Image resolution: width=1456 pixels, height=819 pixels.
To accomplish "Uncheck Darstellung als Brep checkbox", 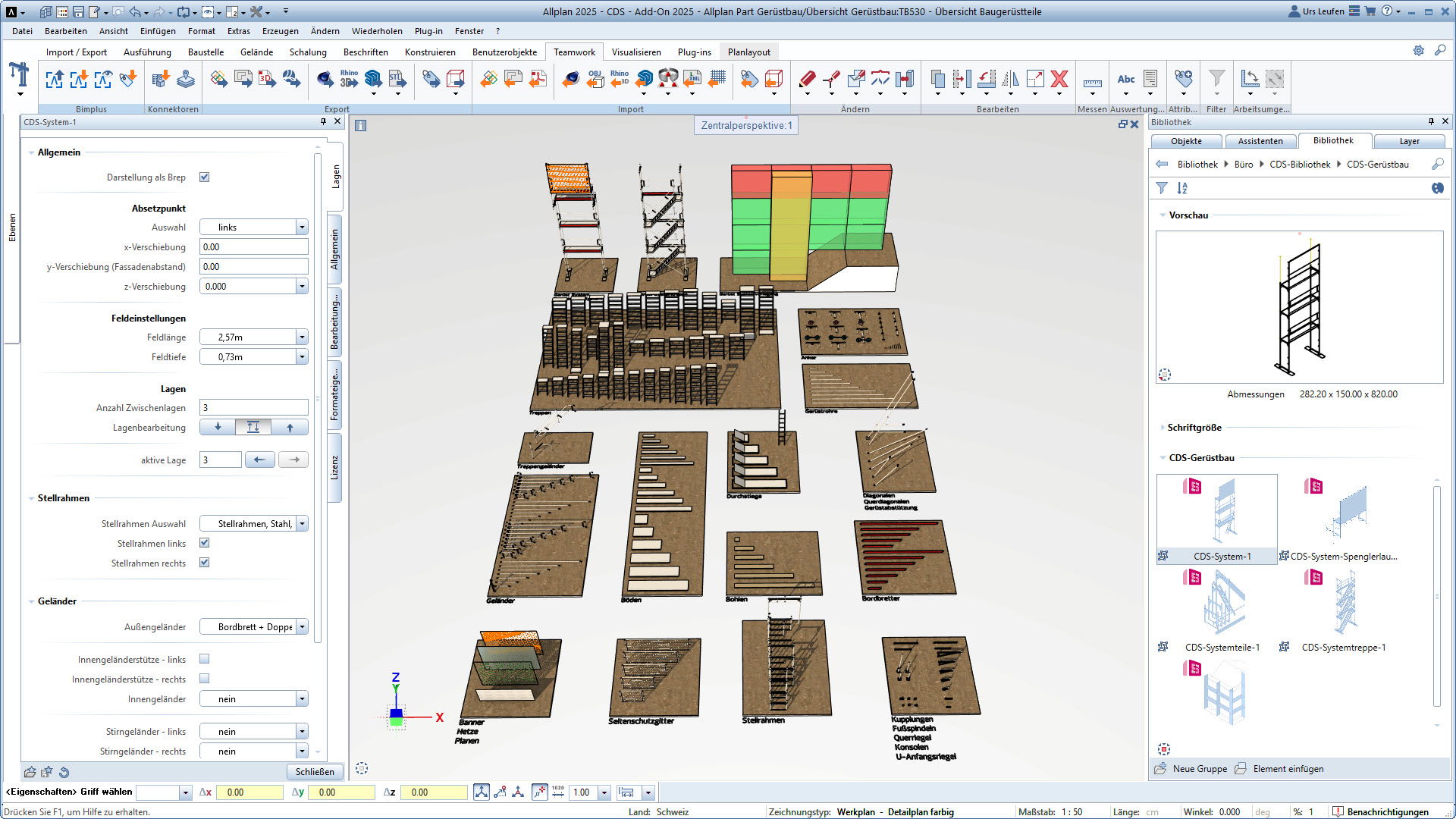I will pyautogui.click(x=204, y=177).
